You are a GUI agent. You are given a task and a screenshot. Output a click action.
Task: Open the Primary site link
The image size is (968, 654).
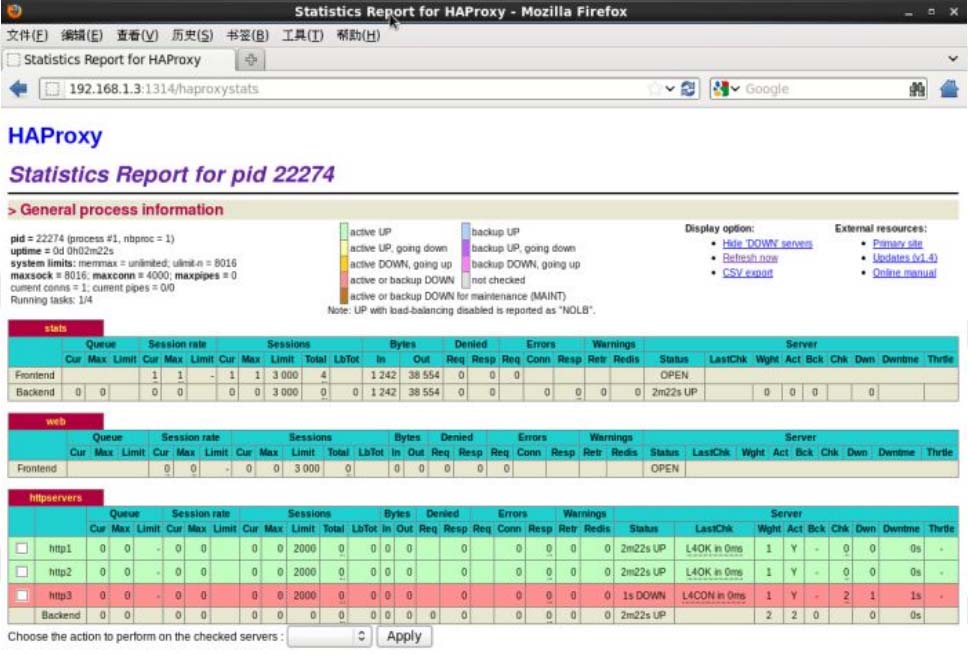(x=898, y=243)
